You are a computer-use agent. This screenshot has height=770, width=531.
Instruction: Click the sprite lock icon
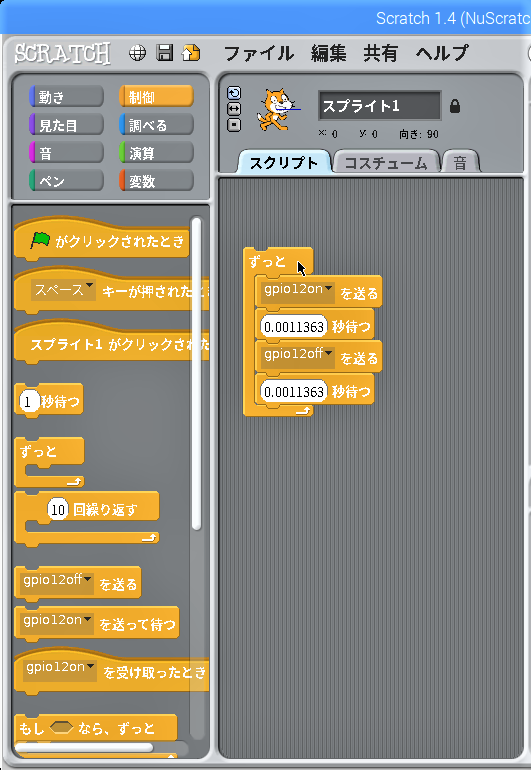coord(455,106)
